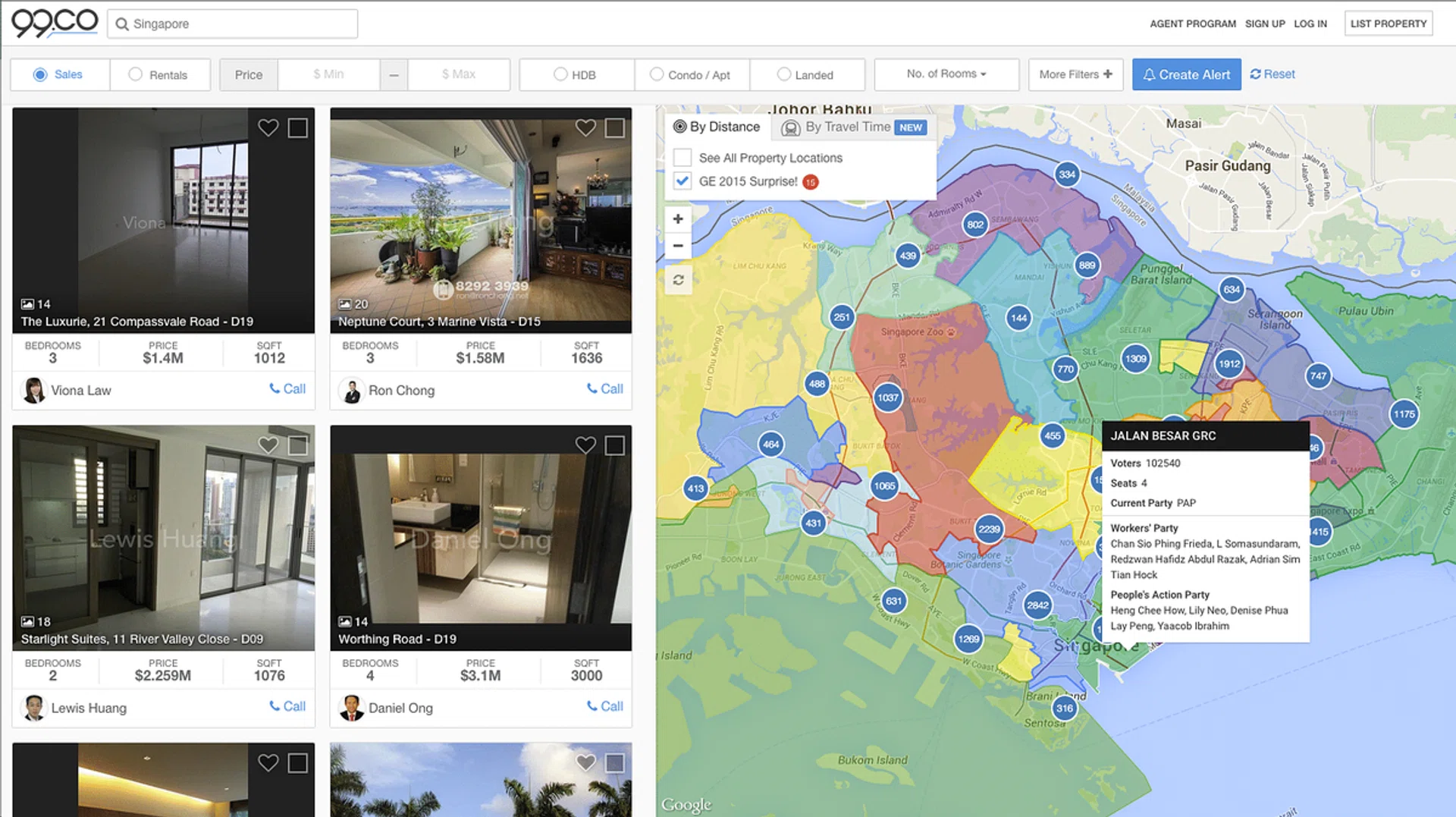The width and height of the screenshot is (1456, 817).
Task: Click heart icon on Neptune Court listing
Action: (585, 127)
